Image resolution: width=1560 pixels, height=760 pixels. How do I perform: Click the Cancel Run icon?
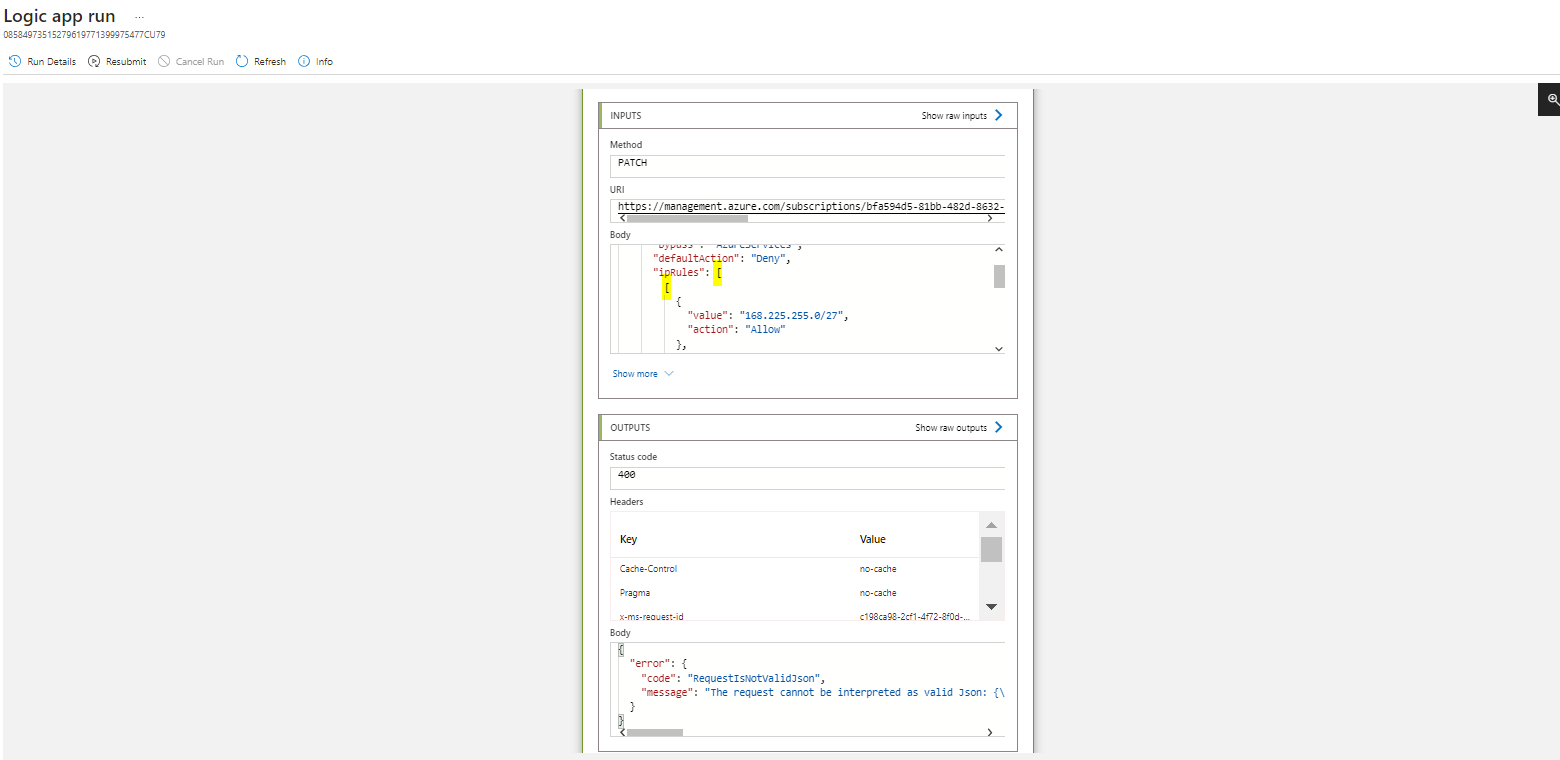pos(165,61)
